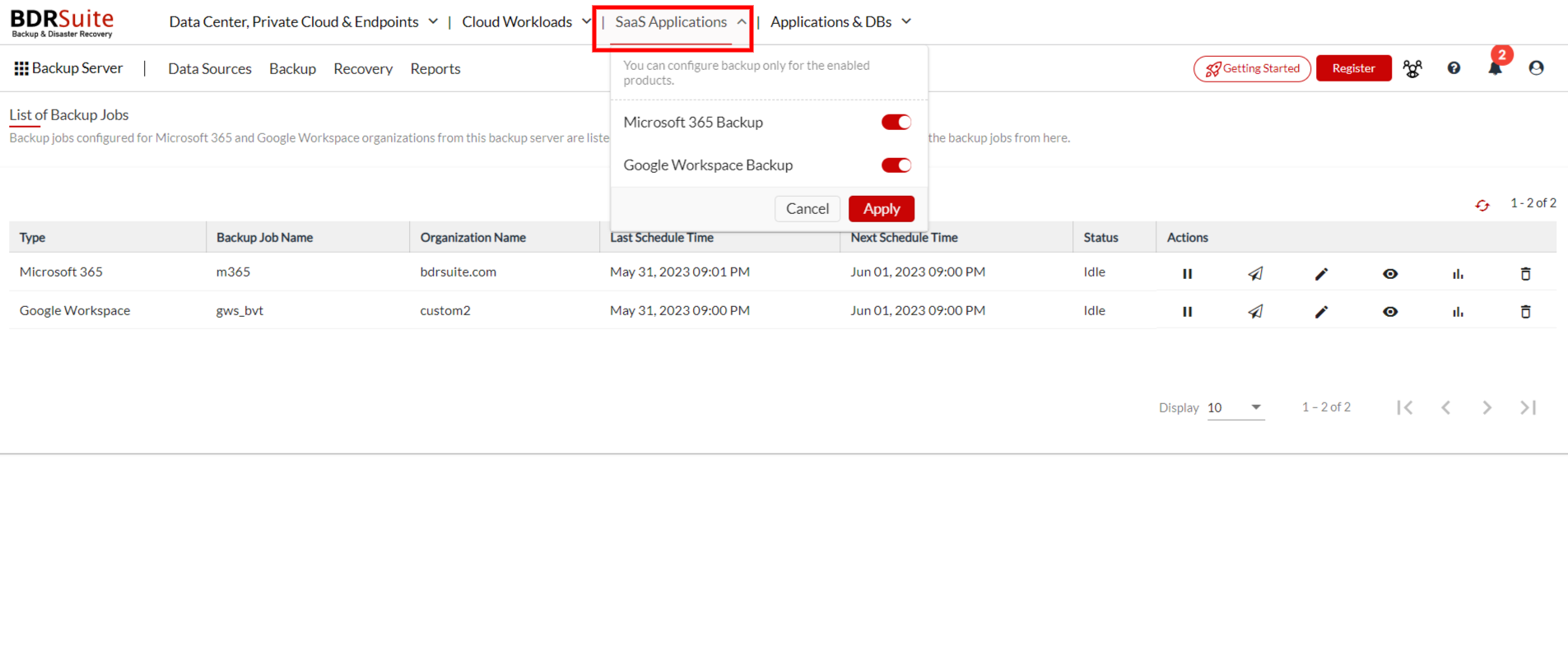View gws_bvt job details (eye icon)
Viewport: 1568px width, 646px height.
(1390, 311)
